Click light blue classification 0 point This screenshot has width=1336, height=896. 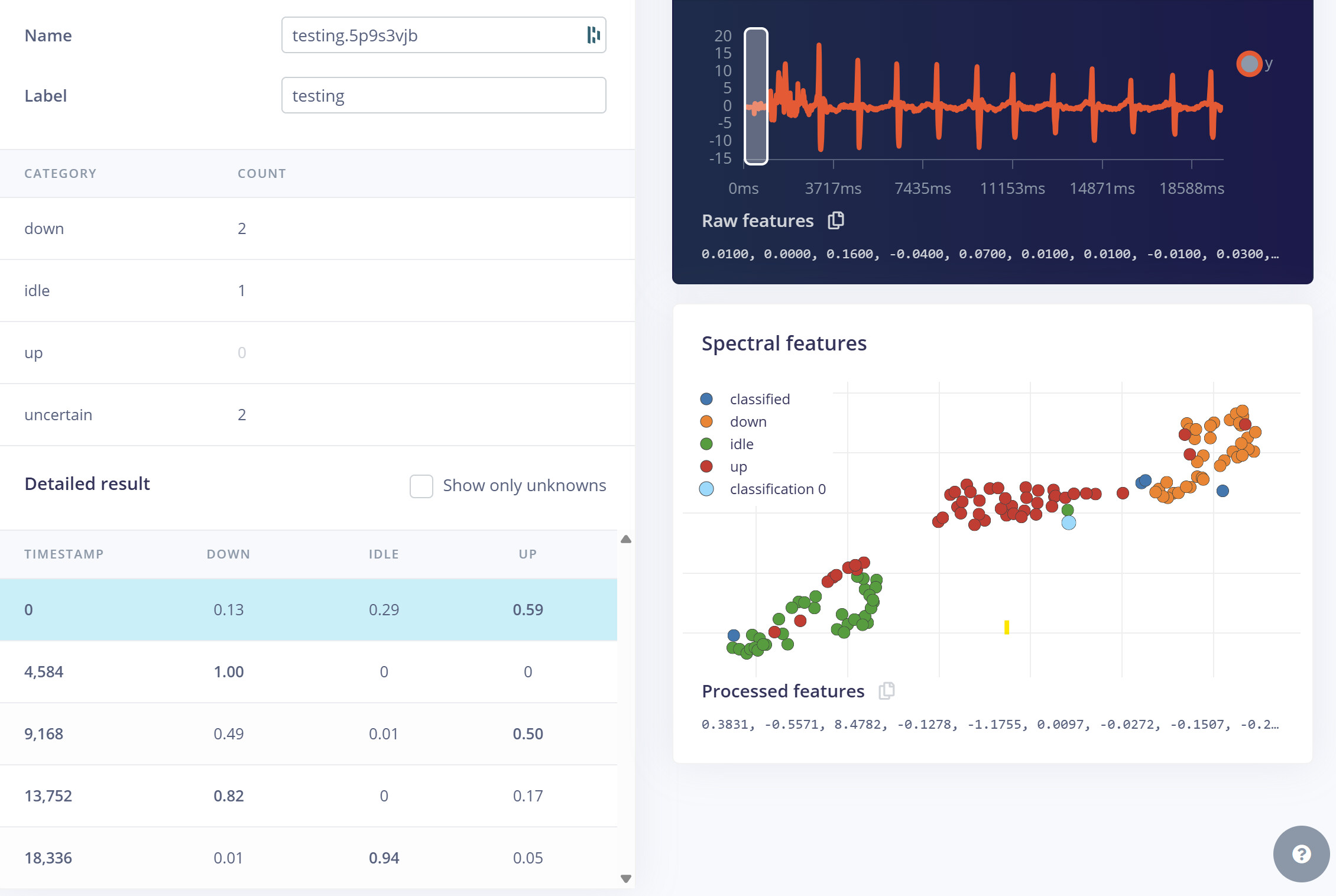[1068, 522]
